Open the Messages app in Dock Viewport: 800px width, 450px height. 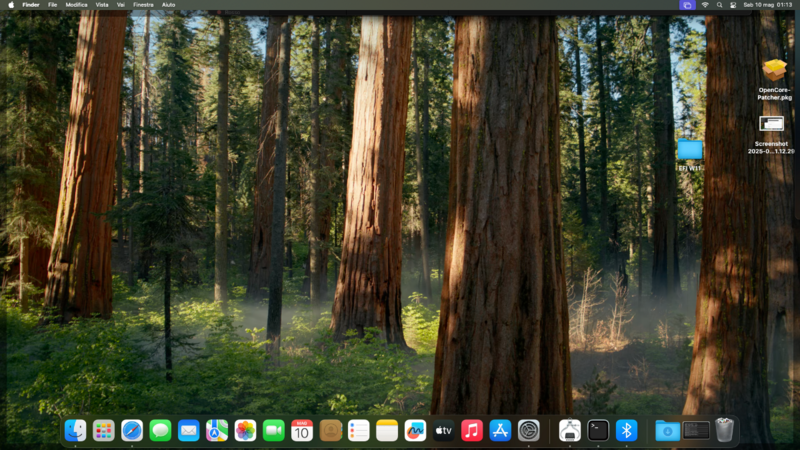(x=160, y=430)
